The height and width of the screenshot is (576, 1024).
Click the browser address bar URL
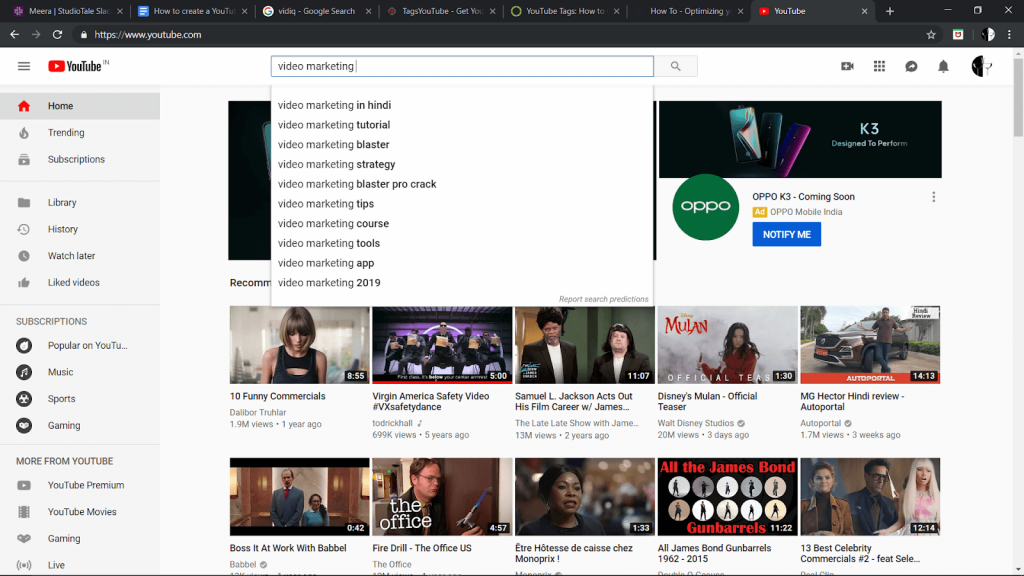pos(148,35)
